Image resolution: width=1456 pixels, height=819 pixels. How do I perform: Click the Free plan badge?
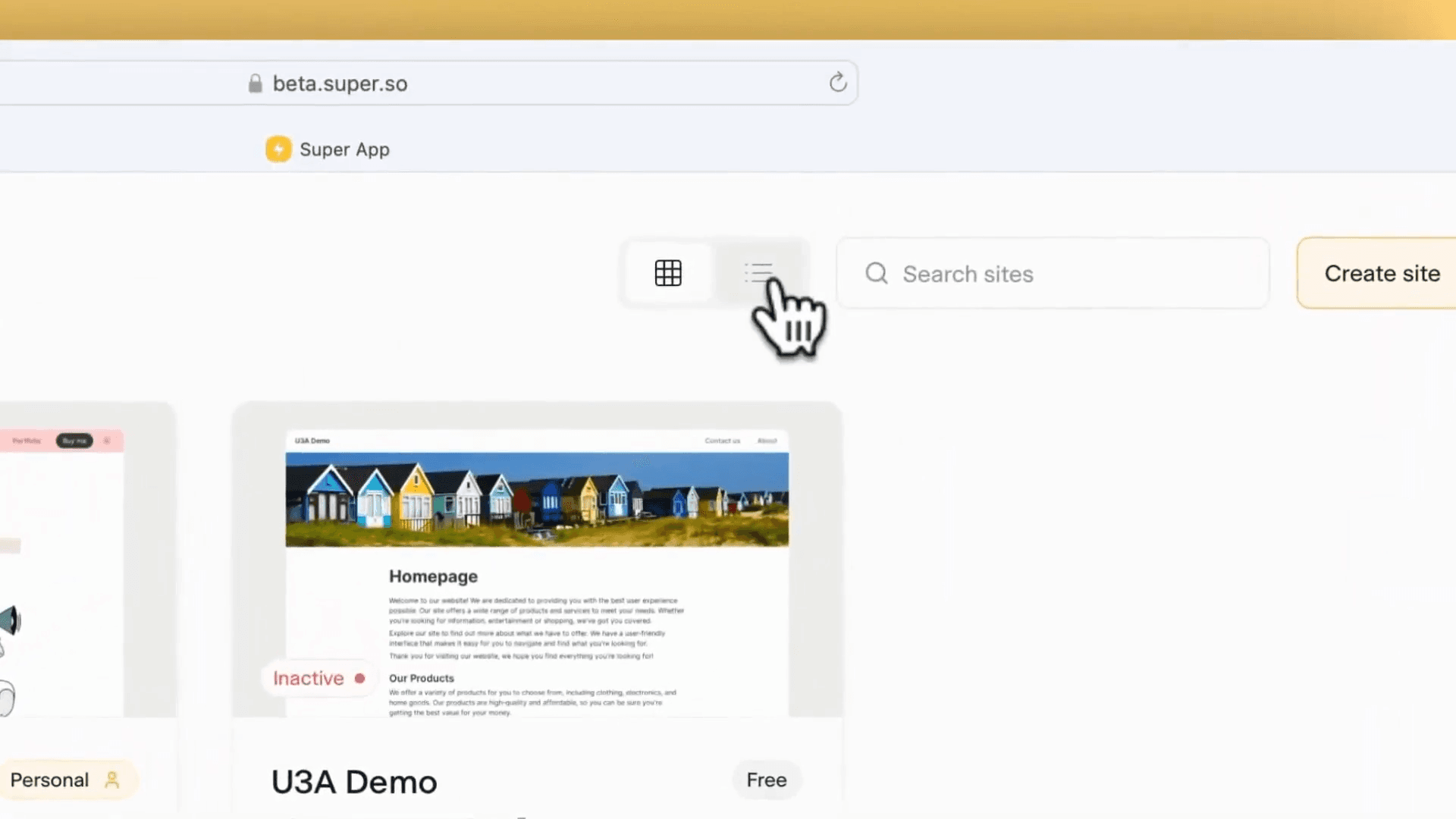click(767, 780)
